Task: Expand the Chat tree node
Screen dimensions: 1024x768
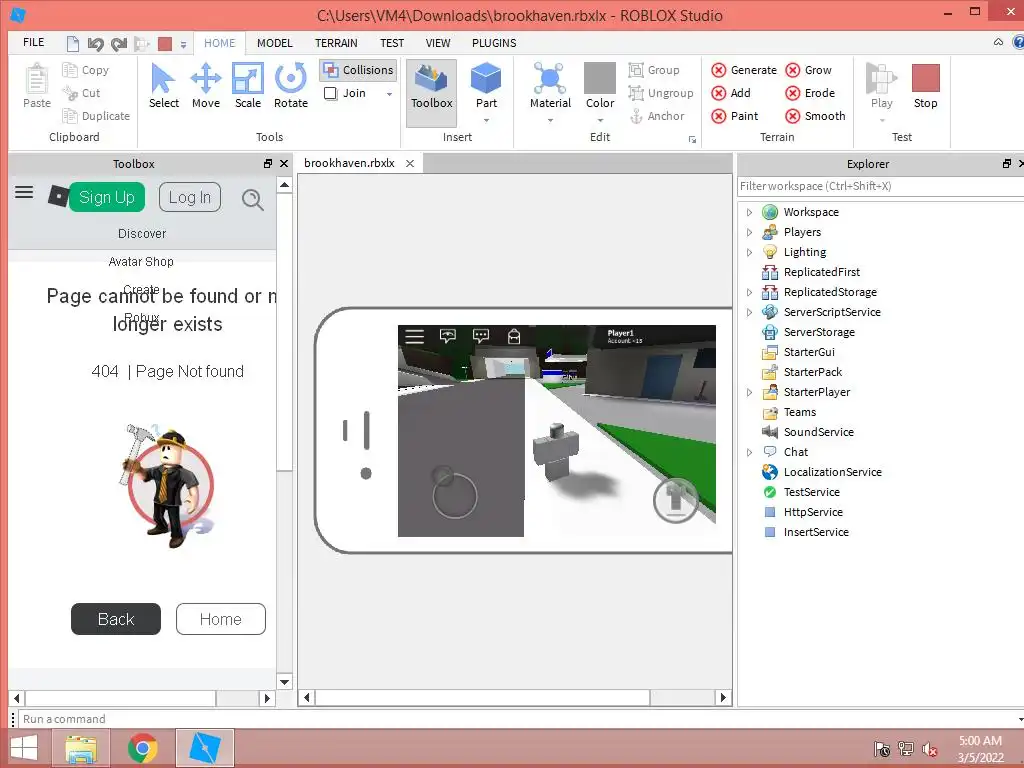Action: click(749, 452)
